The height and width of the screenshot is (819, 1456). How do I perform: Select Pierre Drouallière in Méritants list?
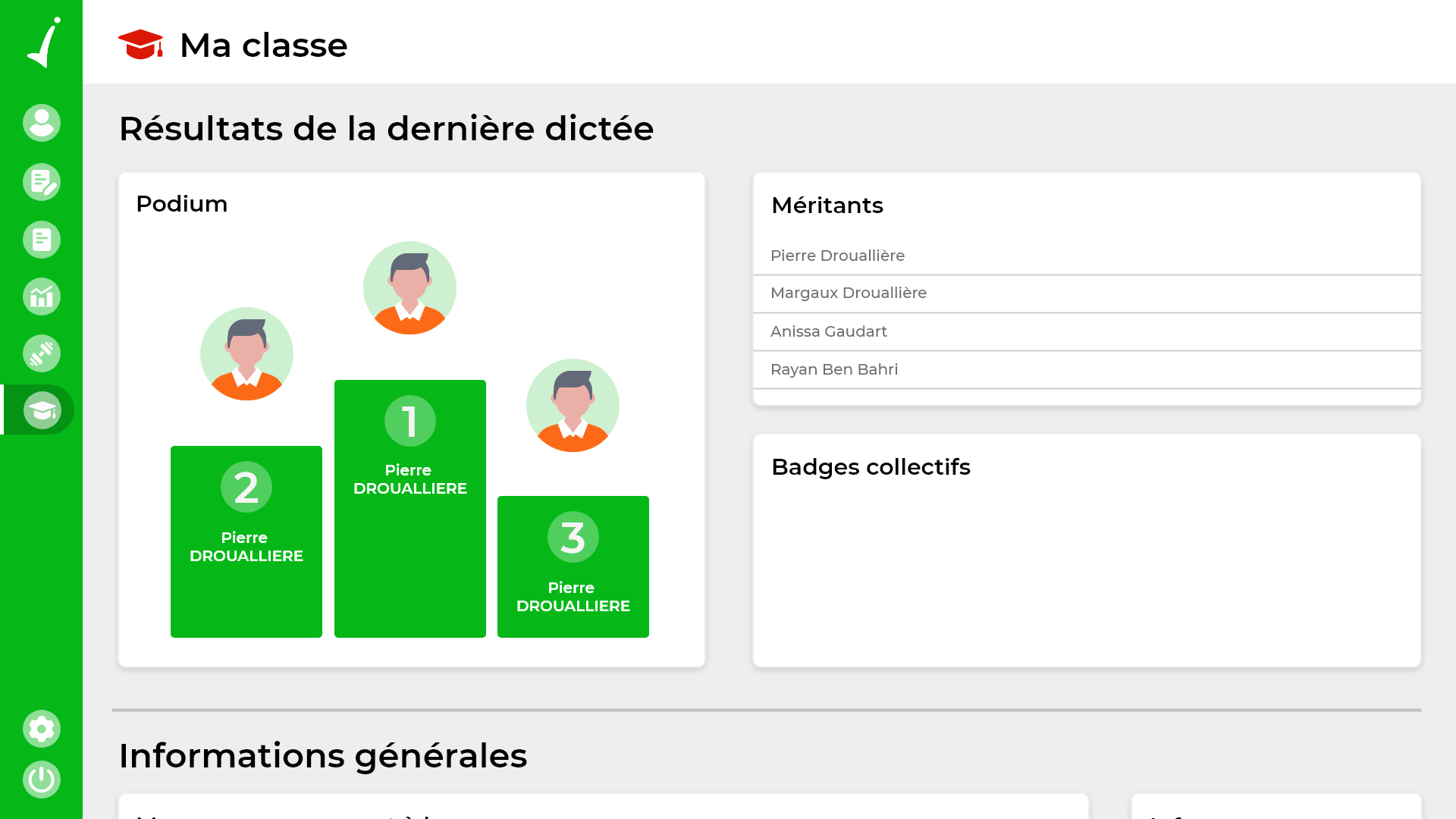coord(837,256)
